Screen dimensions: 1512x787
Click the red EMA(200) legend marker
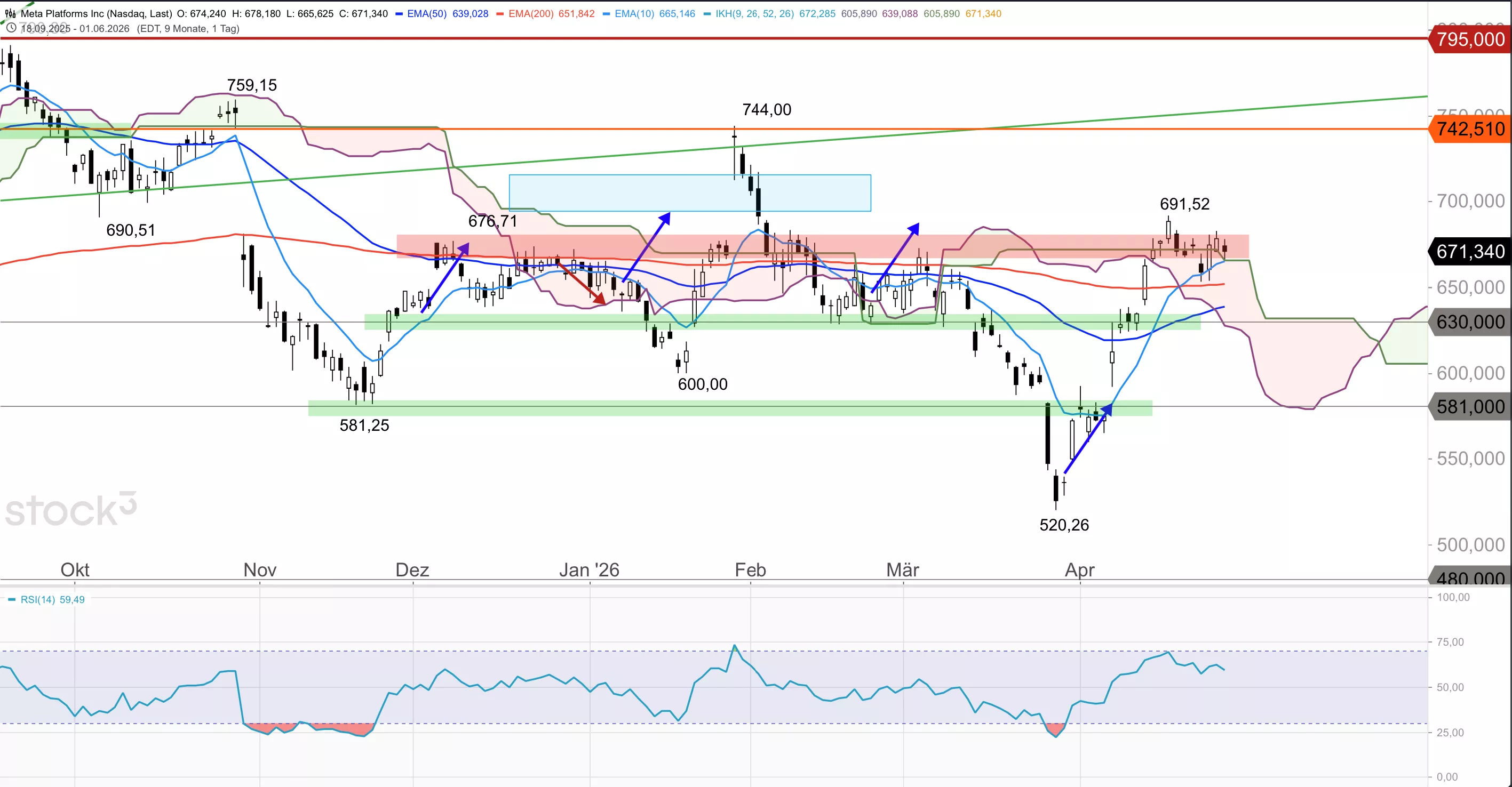(x=500, y=13)
